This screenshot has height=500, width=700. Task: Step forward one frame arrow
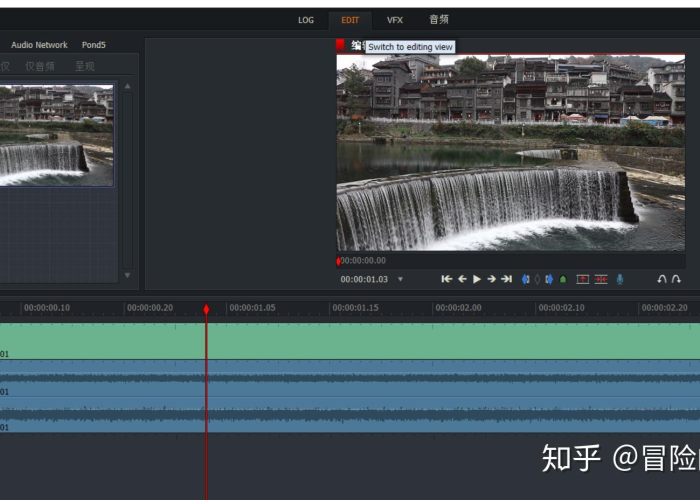click(x=492, y=279)
